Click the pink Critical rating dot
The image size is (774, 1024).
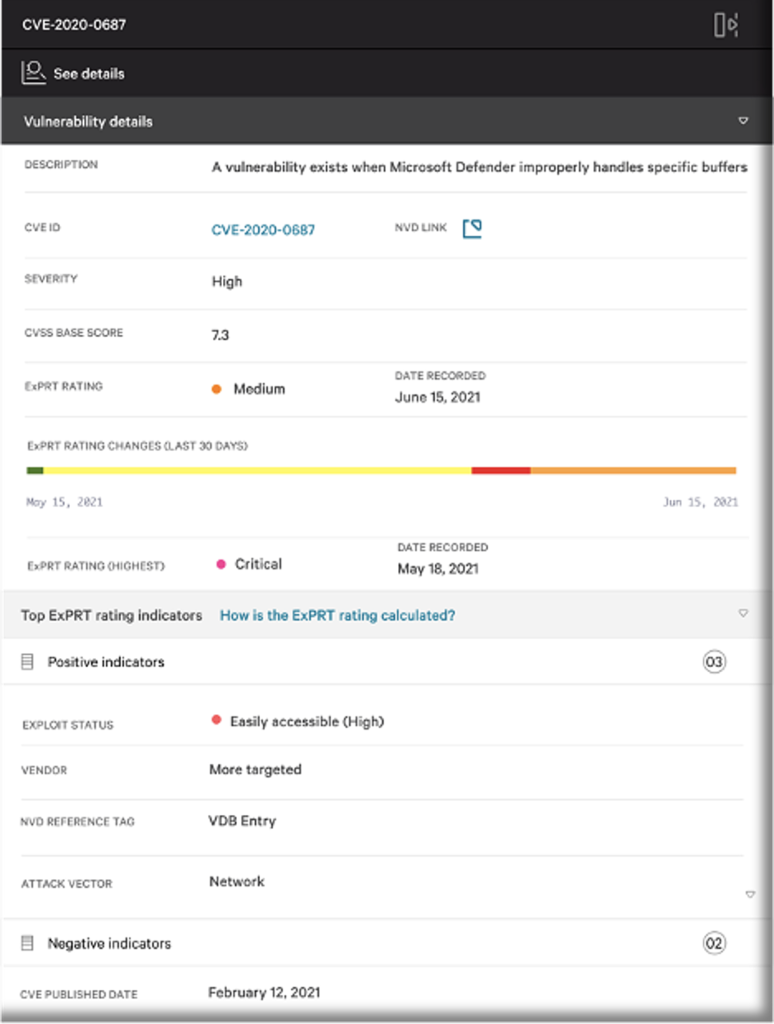[x=221, y=564]
